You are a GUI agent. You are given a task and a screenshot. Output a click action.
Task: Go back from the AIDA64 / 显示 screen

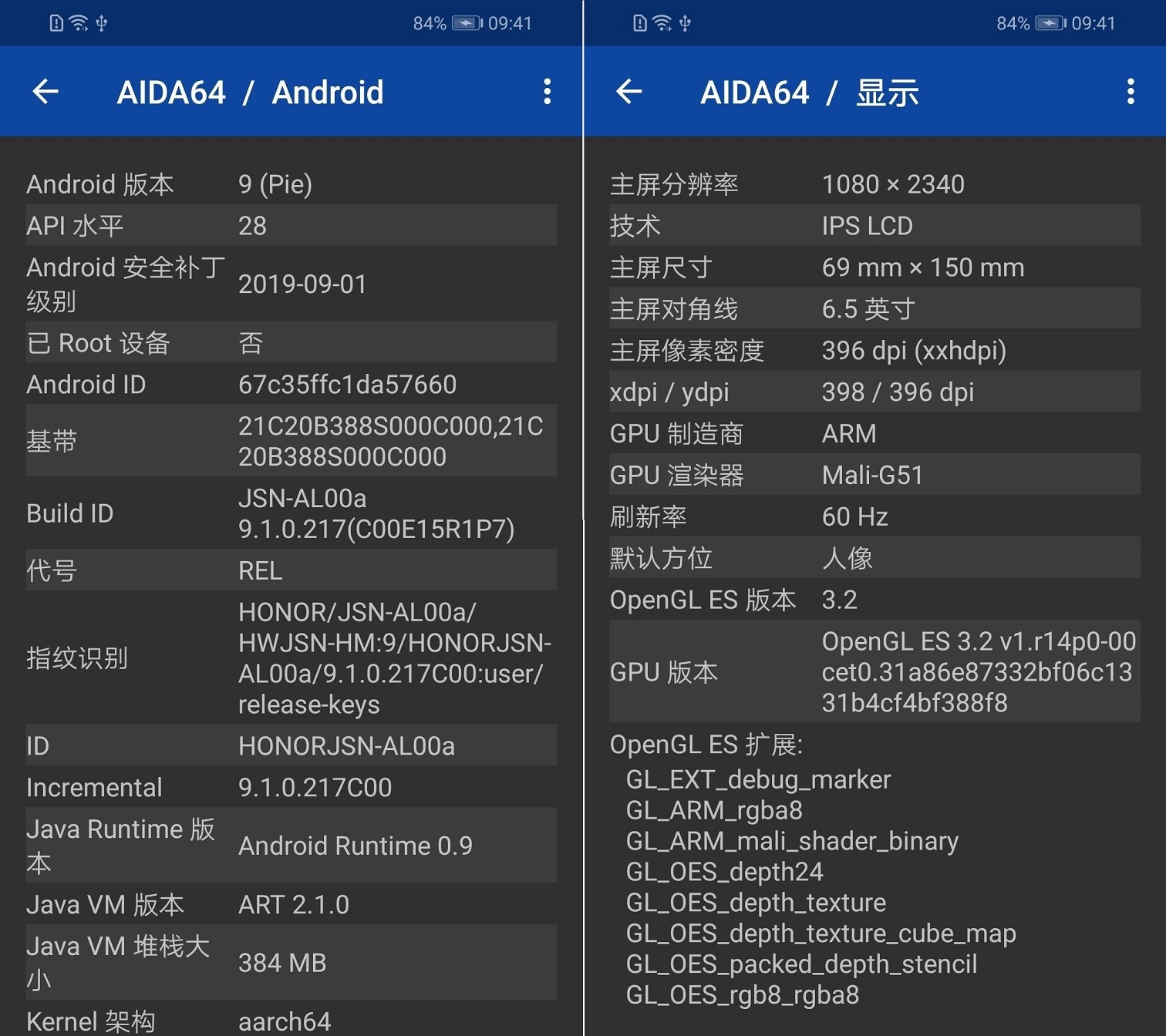(x=629, y=92)
